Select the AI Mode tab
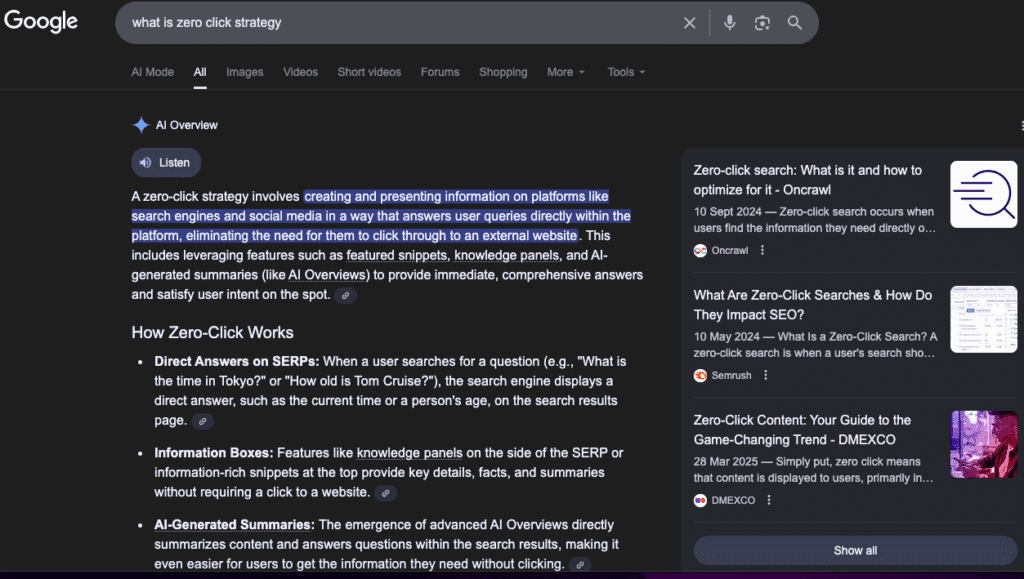The image size is (1024, 579). tap(152, 71)
